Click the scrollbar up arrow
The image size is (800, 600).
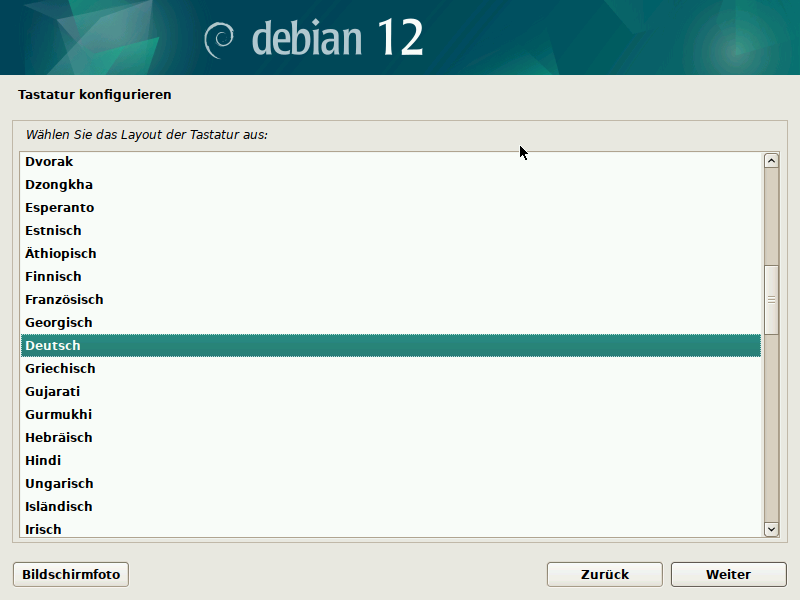(x=771, y=161)
